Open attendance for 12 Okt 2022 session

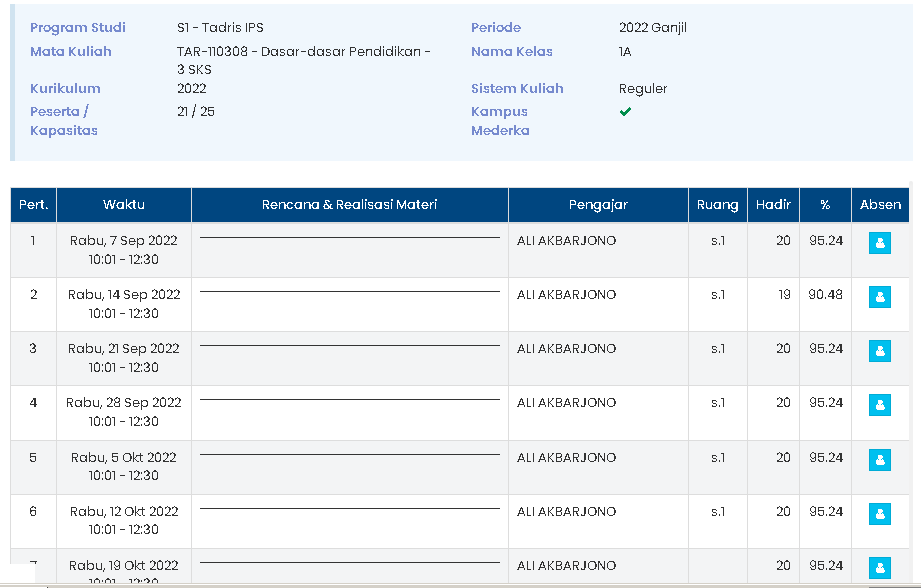click(x=880, y=514)
